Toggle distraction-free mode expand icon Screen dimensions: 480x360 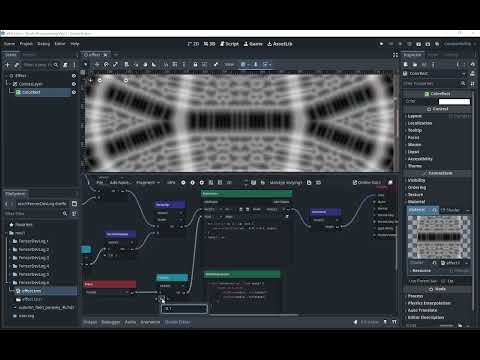pos(395,55)
